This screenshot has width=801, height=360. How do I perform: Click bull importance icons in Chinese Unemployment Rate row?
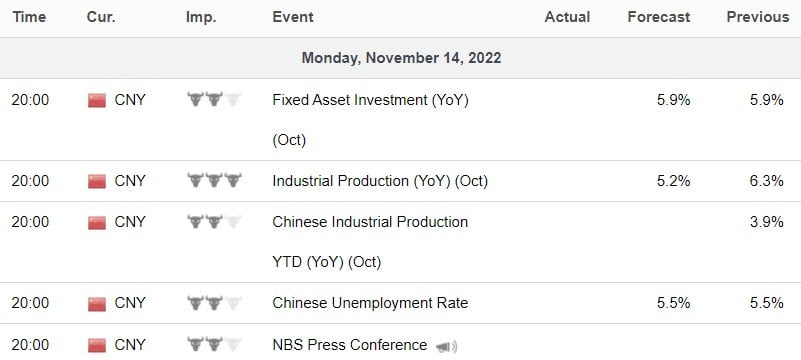(x=214, y=303)
